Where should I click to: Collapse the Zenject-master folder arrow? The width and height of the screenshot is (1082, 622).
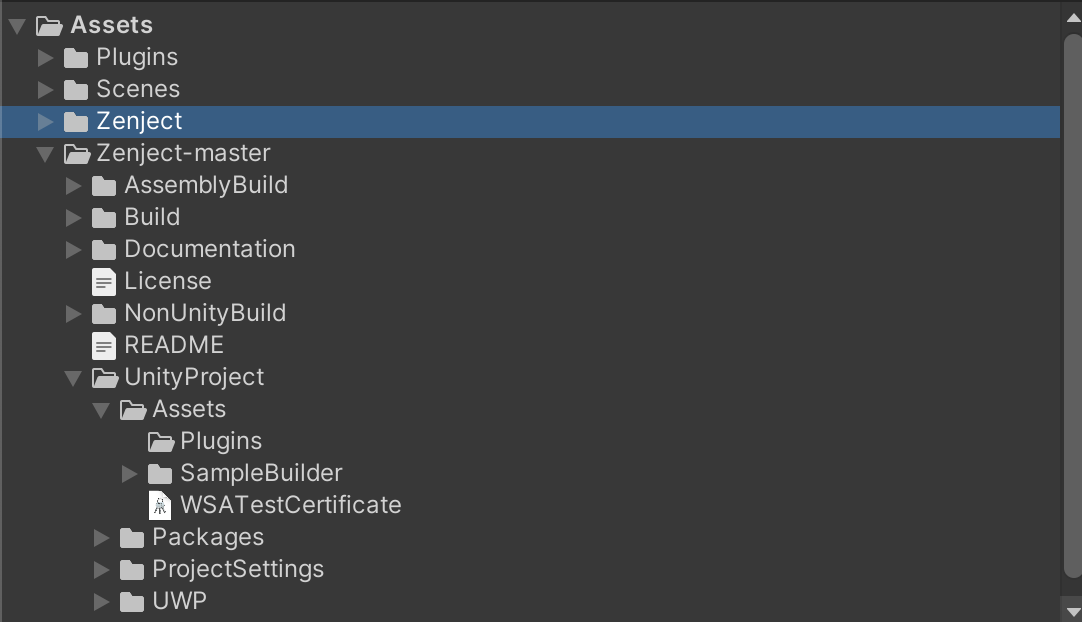(46, 154)
